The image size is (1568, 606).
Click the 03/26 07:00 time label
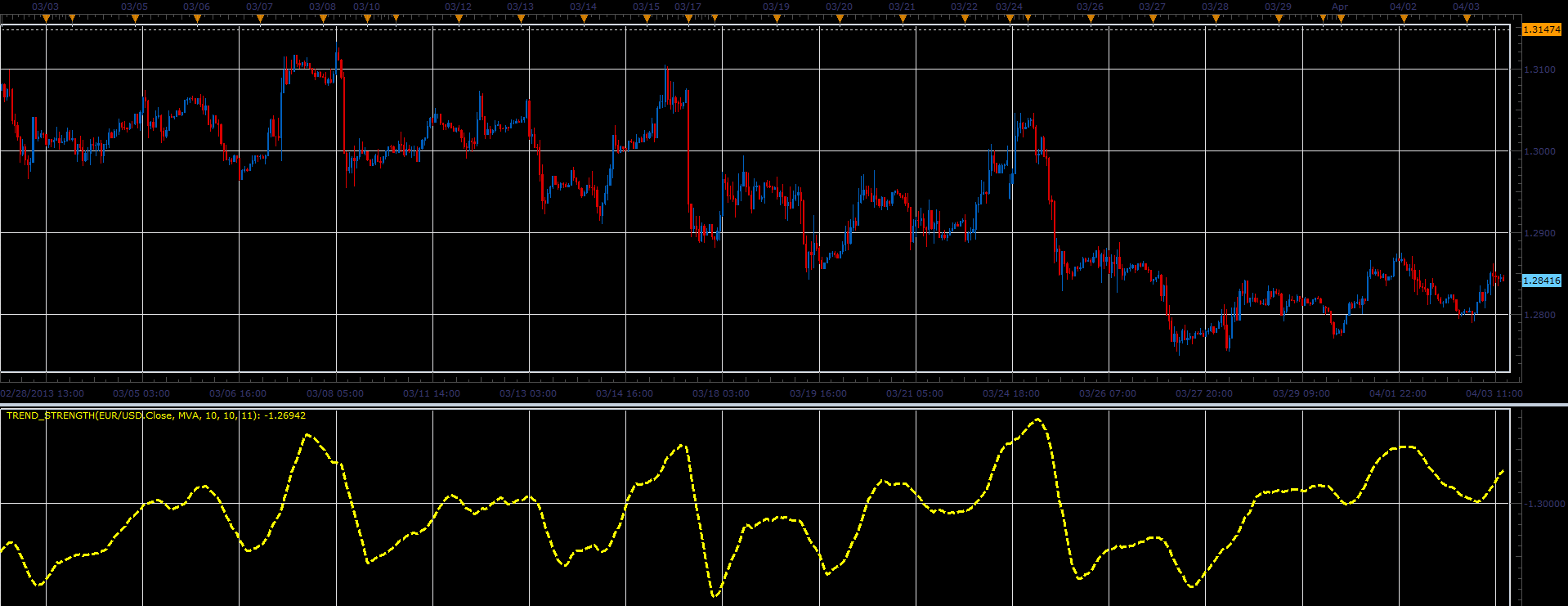coord(1108,393)
